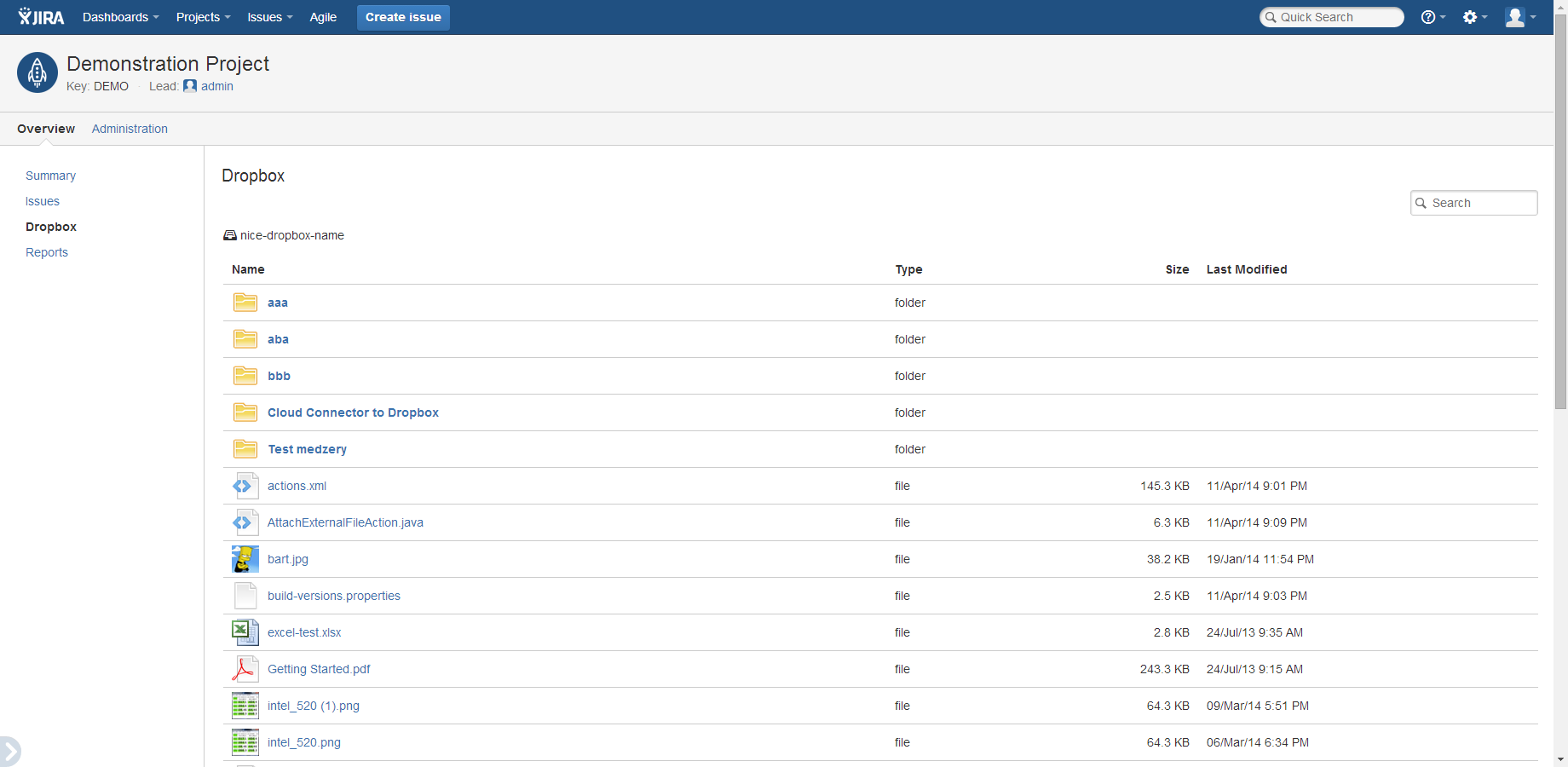The image size is (1568, 767).
Task: Open the Cloud Connector to Dropbox folder
Action: [x=353, y=412]
